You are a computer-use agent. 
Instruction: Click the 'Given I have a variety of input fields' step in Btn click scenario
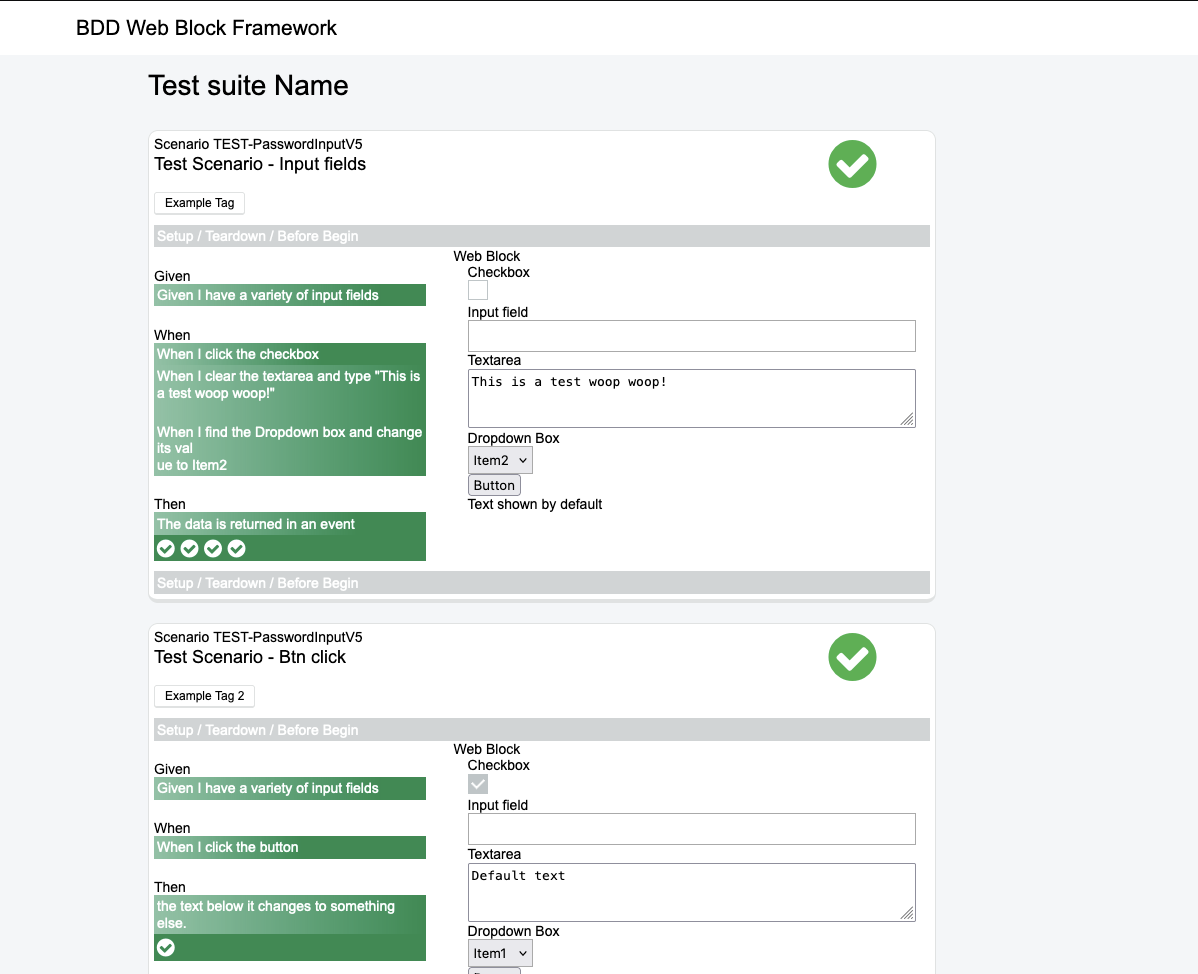click(290, 788)
